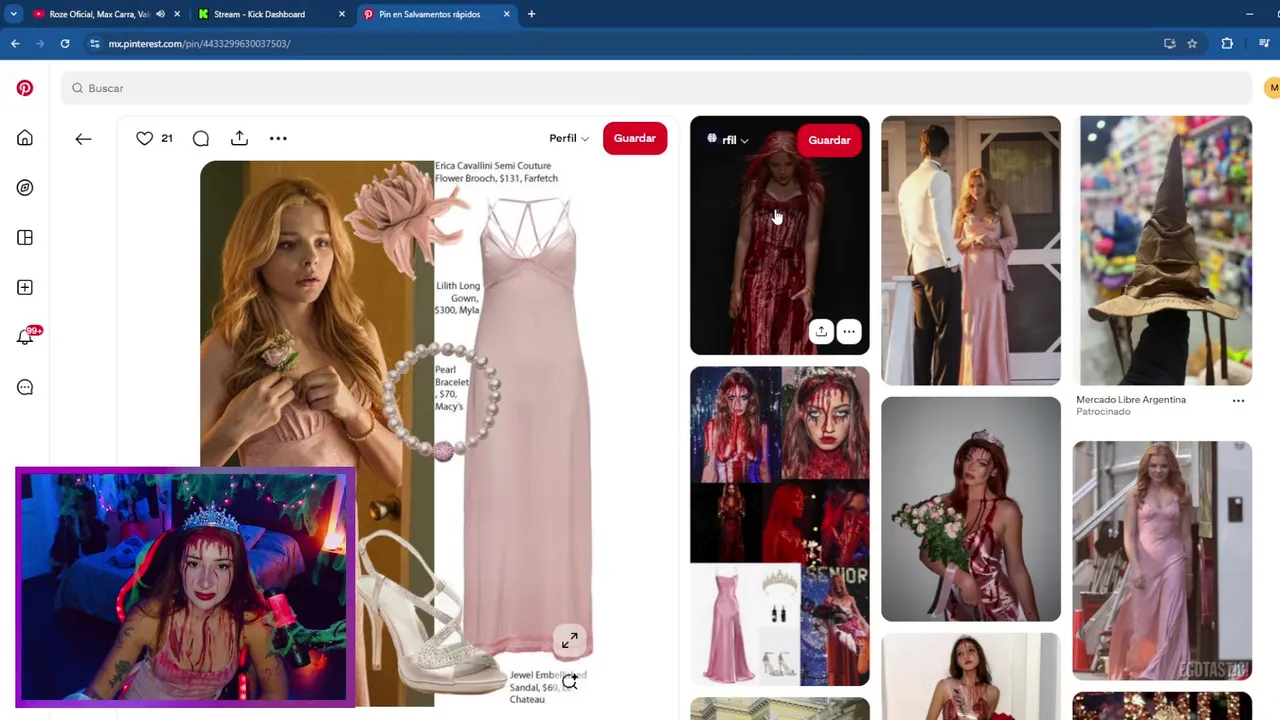Select Pin en Salvamentos rápidos tab

[x=429, y=14]
